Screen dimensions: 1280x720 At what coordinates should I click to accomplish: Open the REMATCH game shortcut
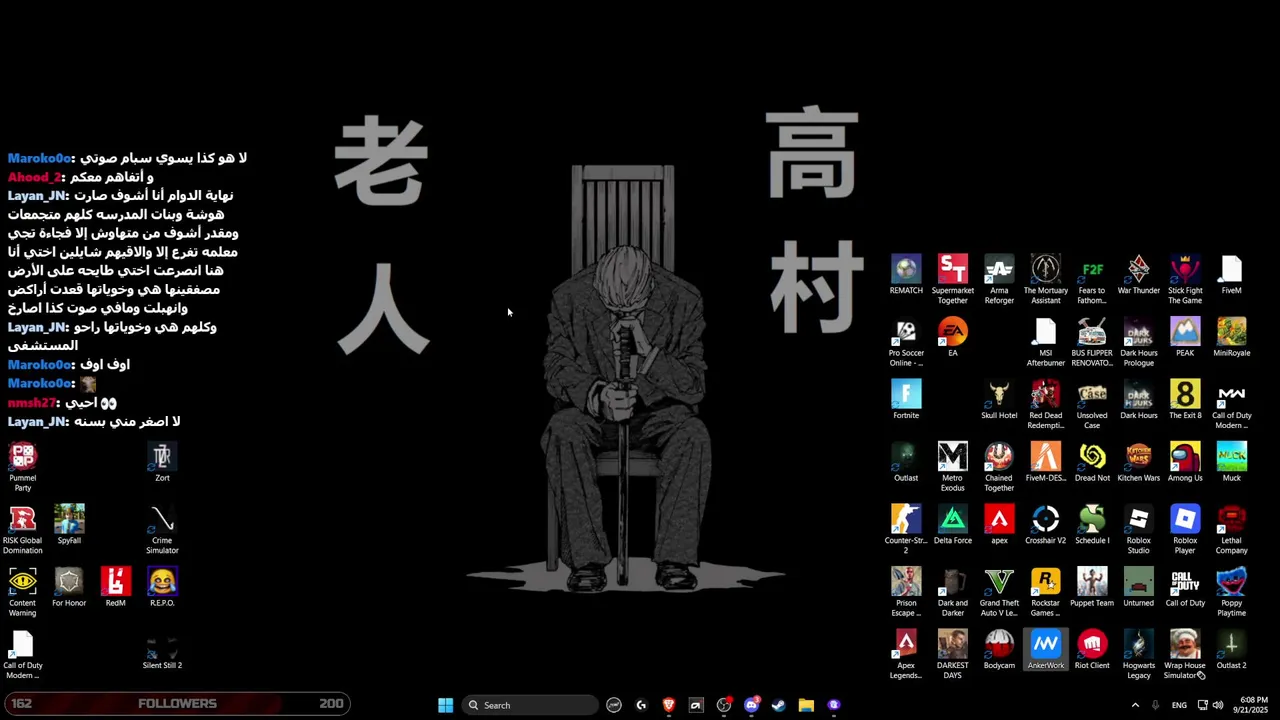coord(906,275)
